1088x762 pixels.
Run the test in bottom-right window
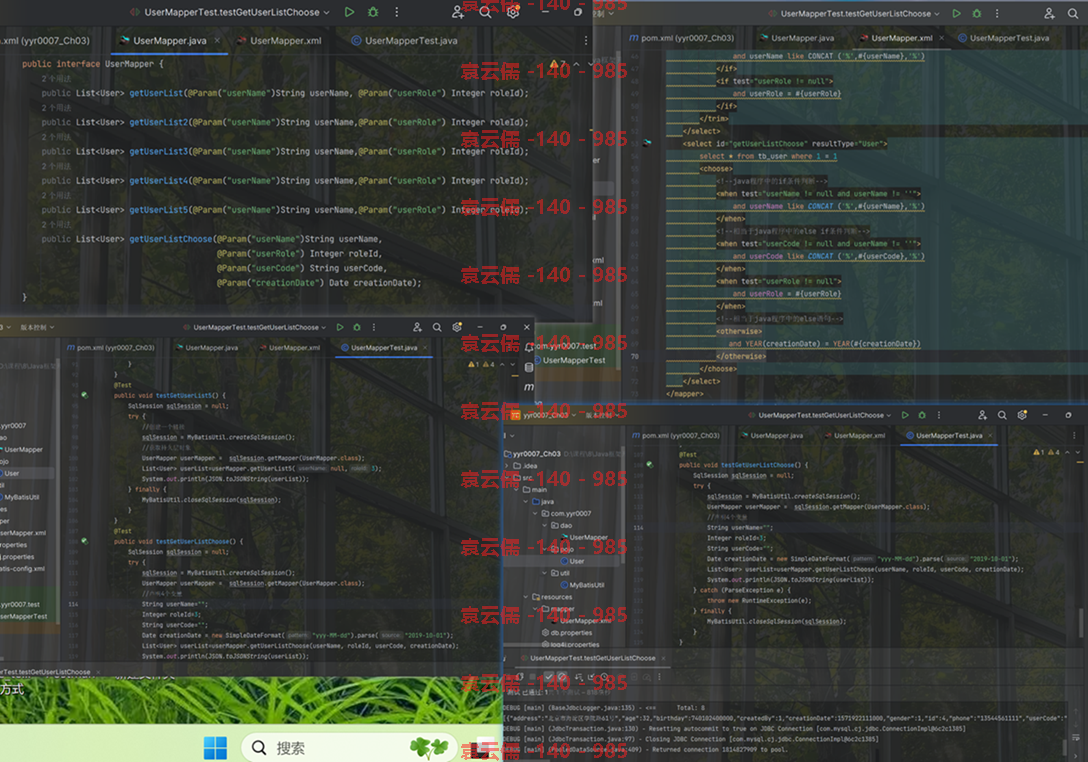[905, 415]
